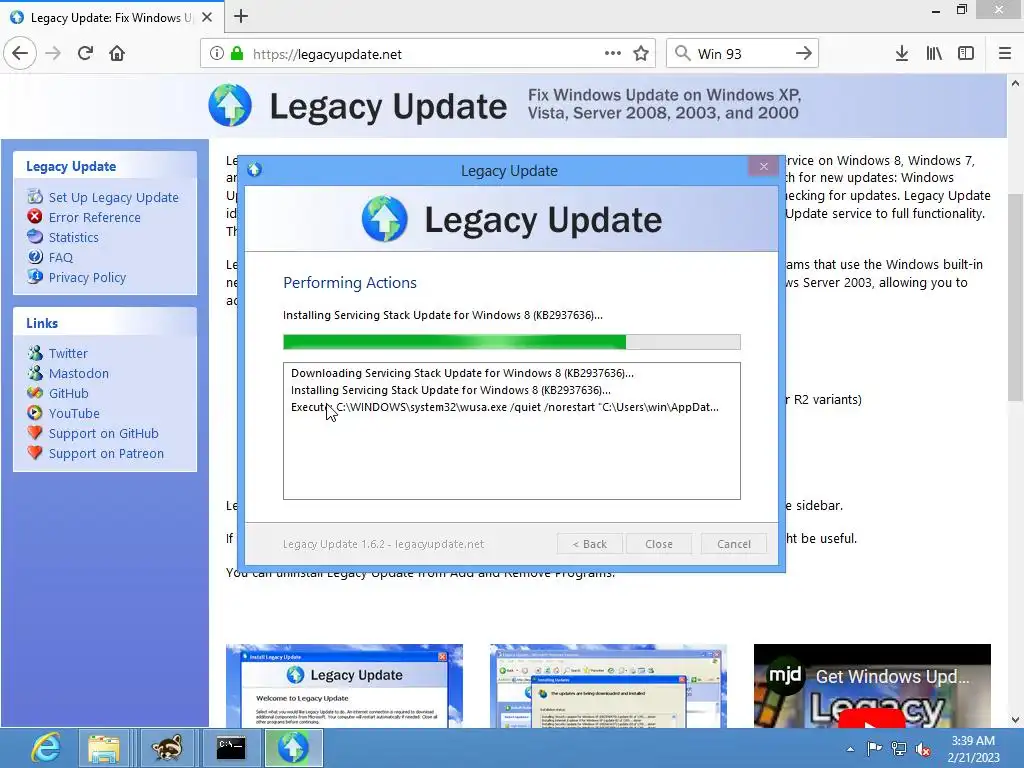1024x768 pixels.
Task: Click the scrollbar down arrow
Action: (x=1015, y=720)
